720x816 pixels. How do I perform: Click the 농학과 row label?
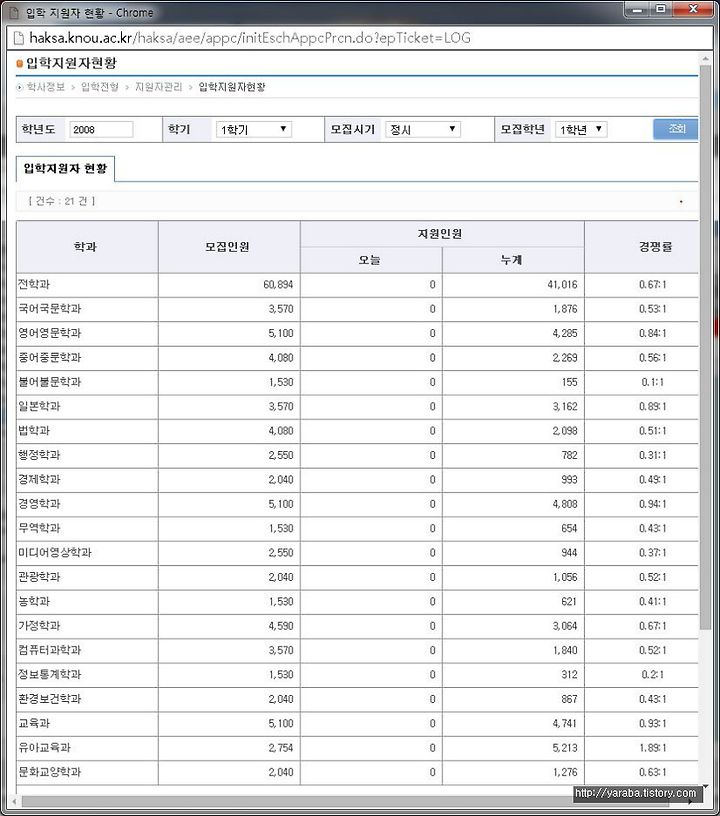coord(34,602)
